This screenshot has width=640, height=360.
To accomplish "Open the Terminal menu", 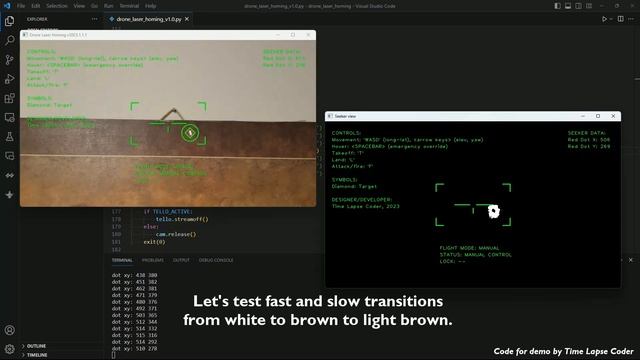I will [129, 6].
